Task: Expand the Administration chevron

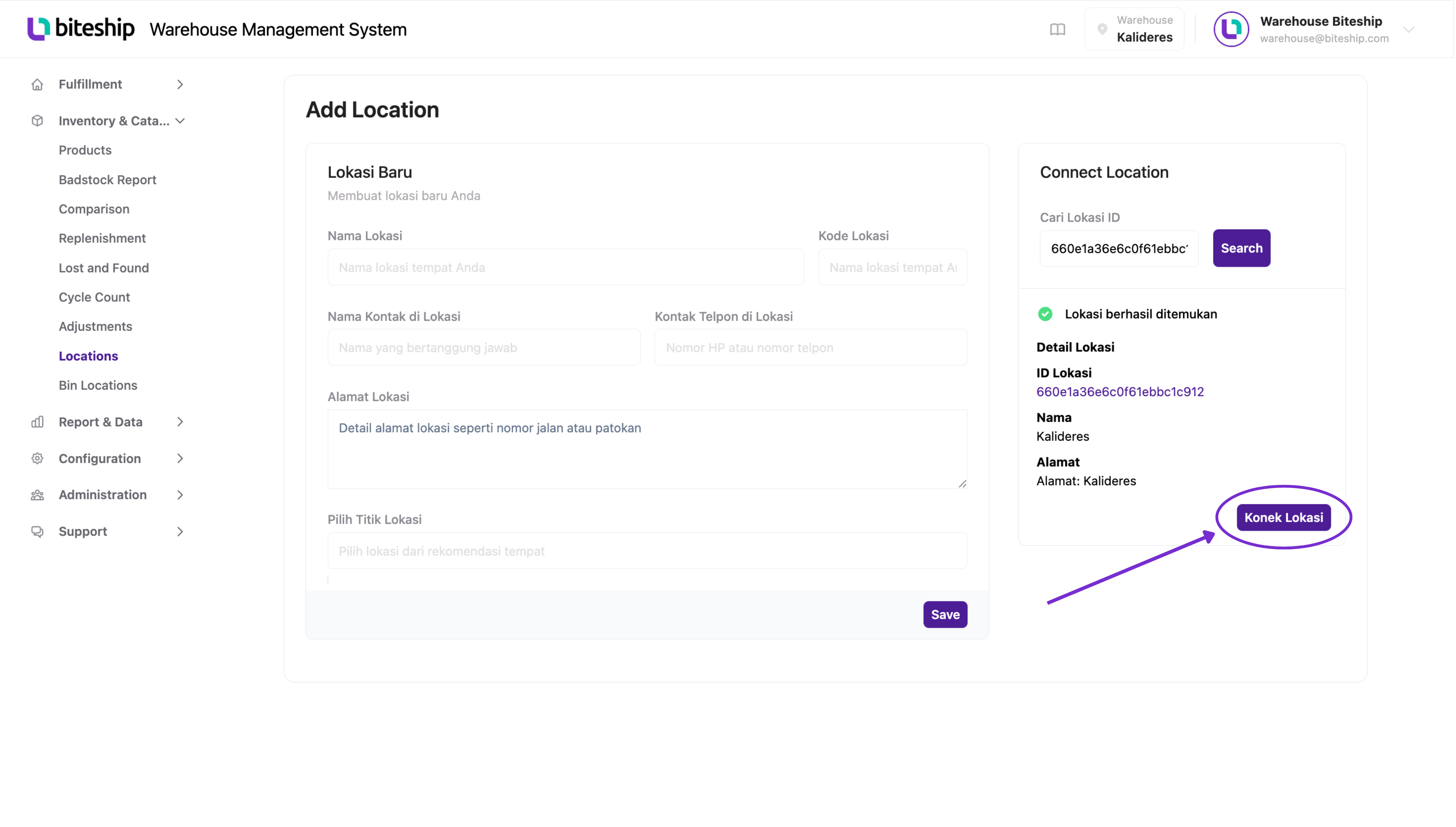Action: point(180,495)
